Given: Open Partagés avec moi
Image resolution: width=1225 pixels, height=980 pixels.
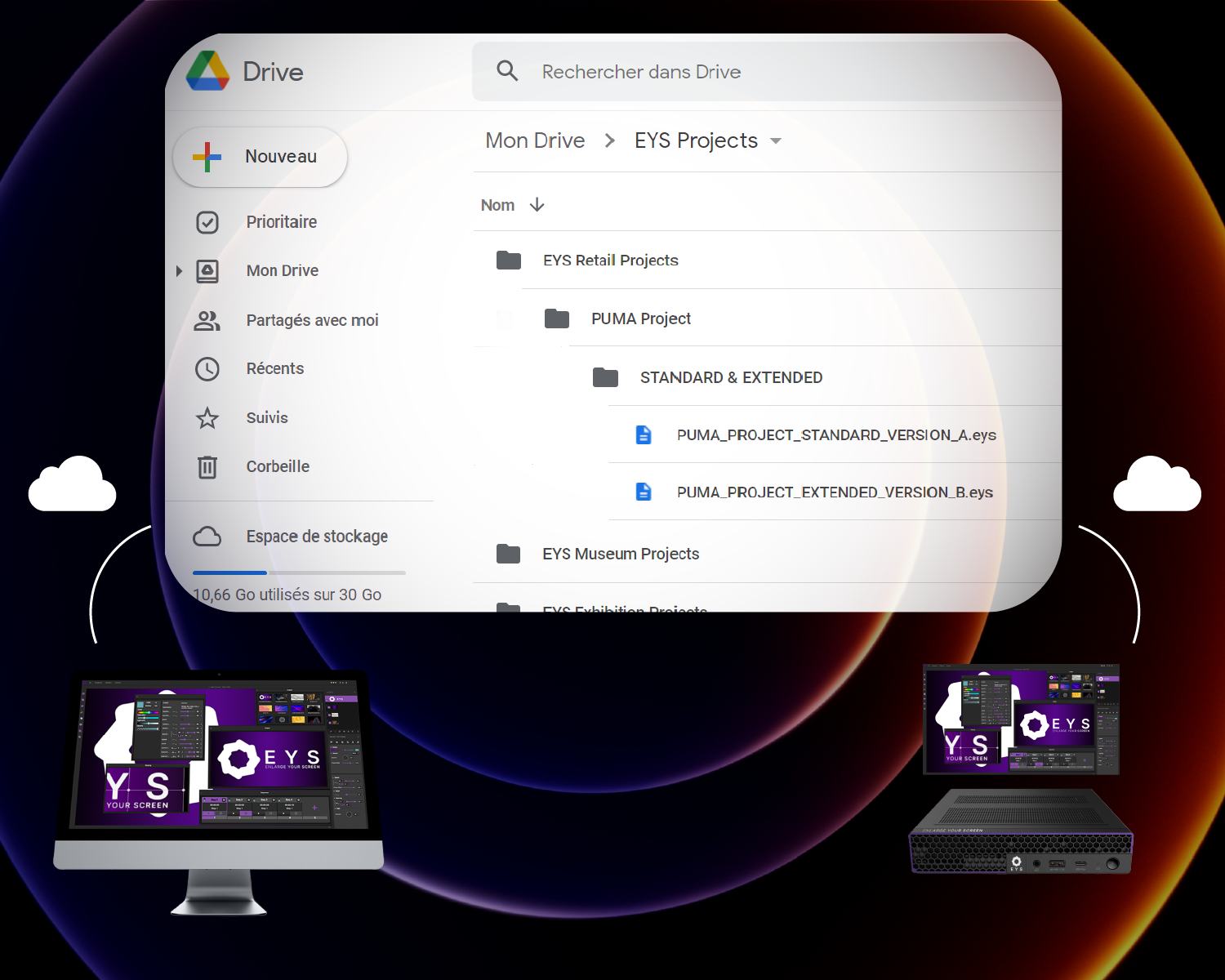Looking at the screenshot, I should point(312,320).
